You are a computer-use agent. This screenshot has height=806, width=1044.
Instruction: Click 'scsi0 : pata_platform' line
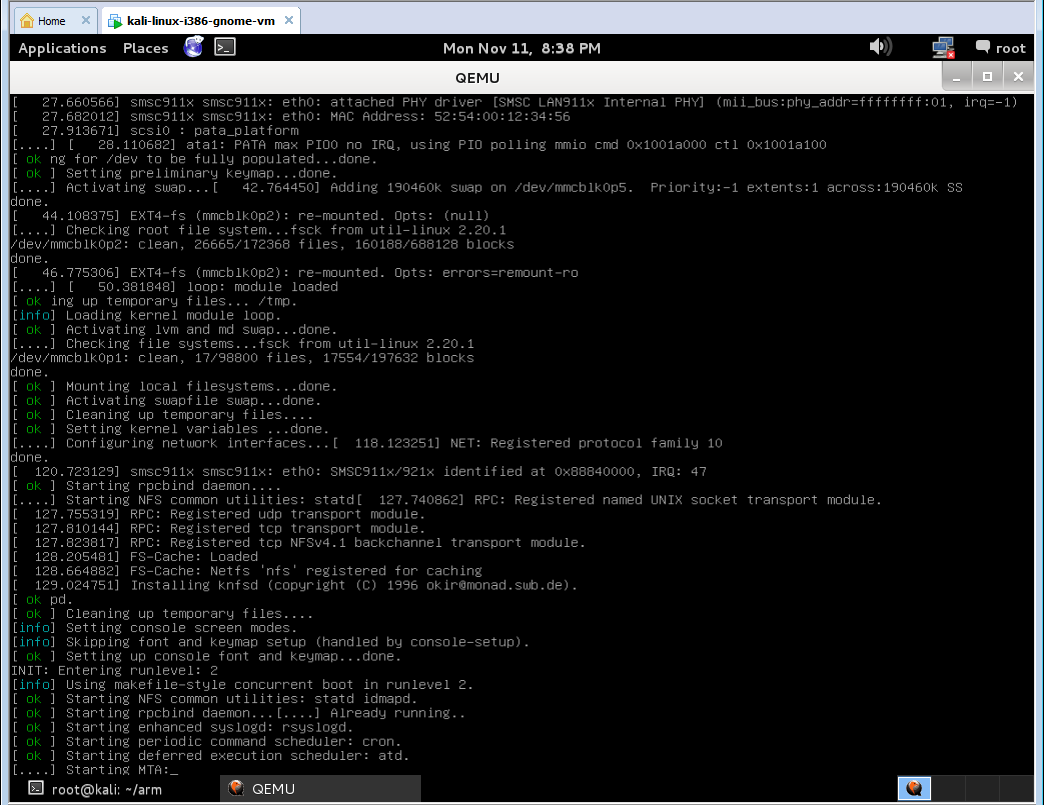(x=155, y=130)
